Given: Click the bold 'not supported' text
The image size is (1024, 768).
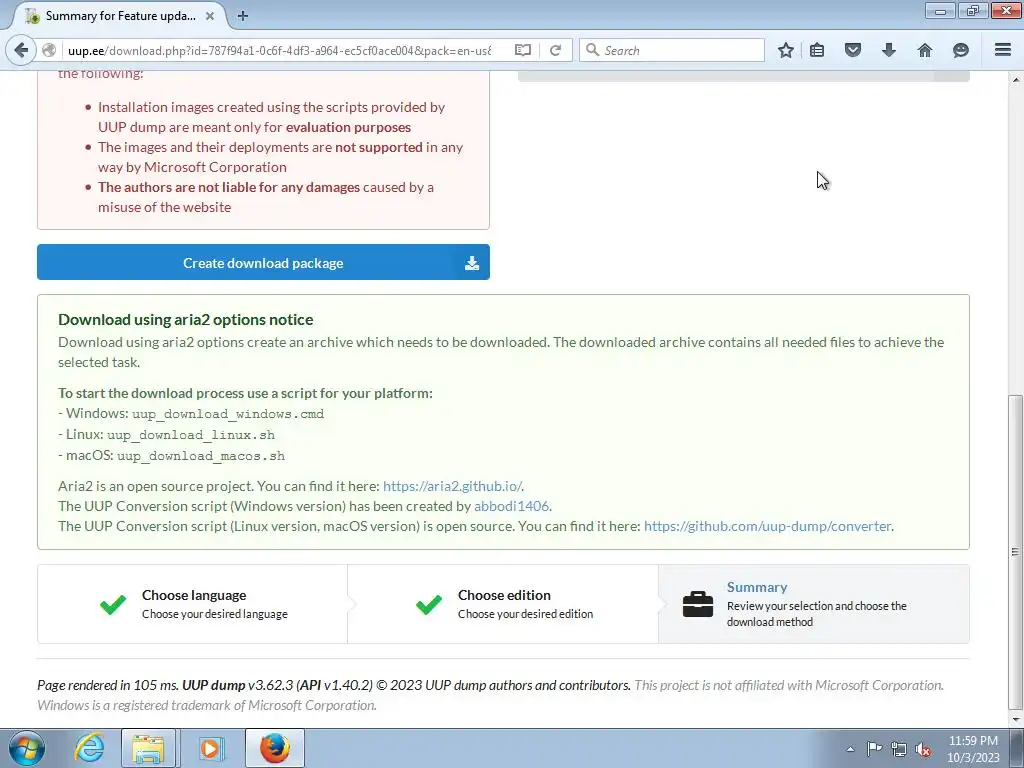Looking at the screenshot, I should (379, 148).
